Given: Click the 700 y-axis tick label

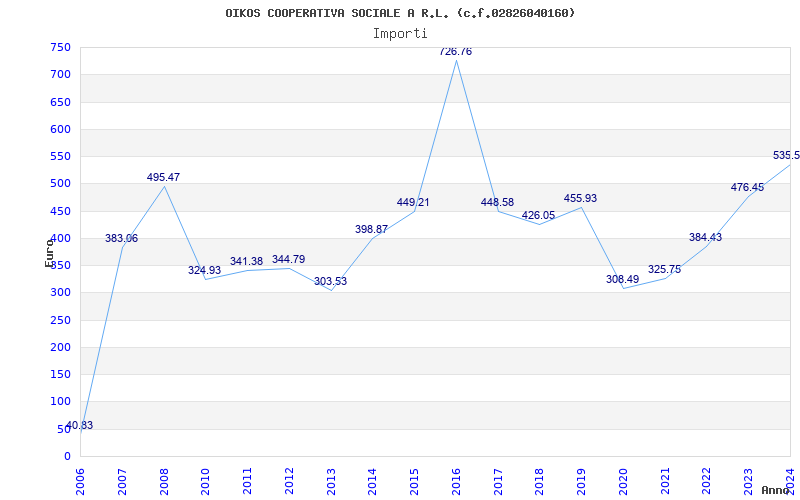Looking at the screenshot, I should coord(60,75).
